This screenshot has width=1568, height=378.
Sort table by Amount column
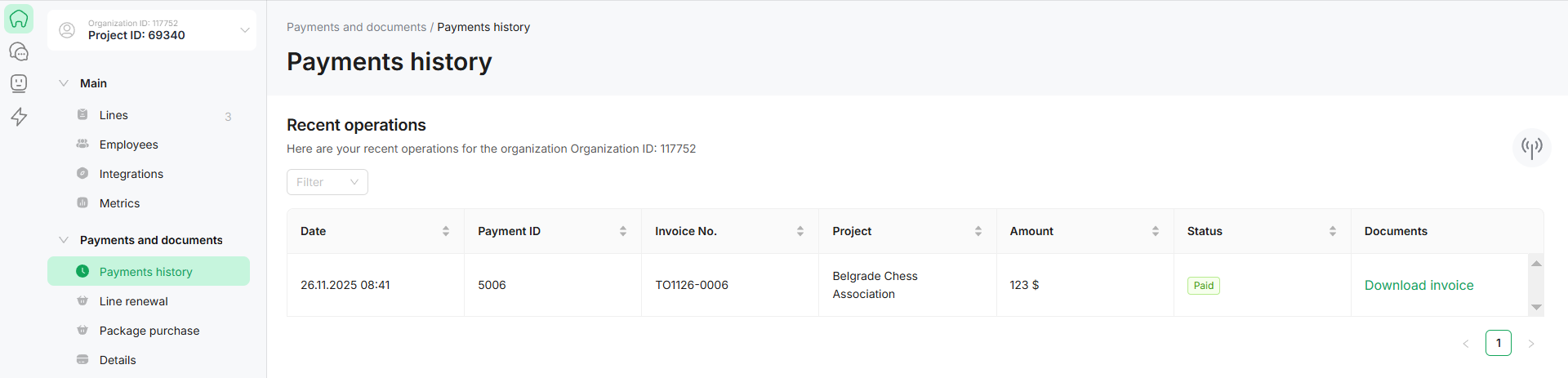click(x=1156, y=231)
